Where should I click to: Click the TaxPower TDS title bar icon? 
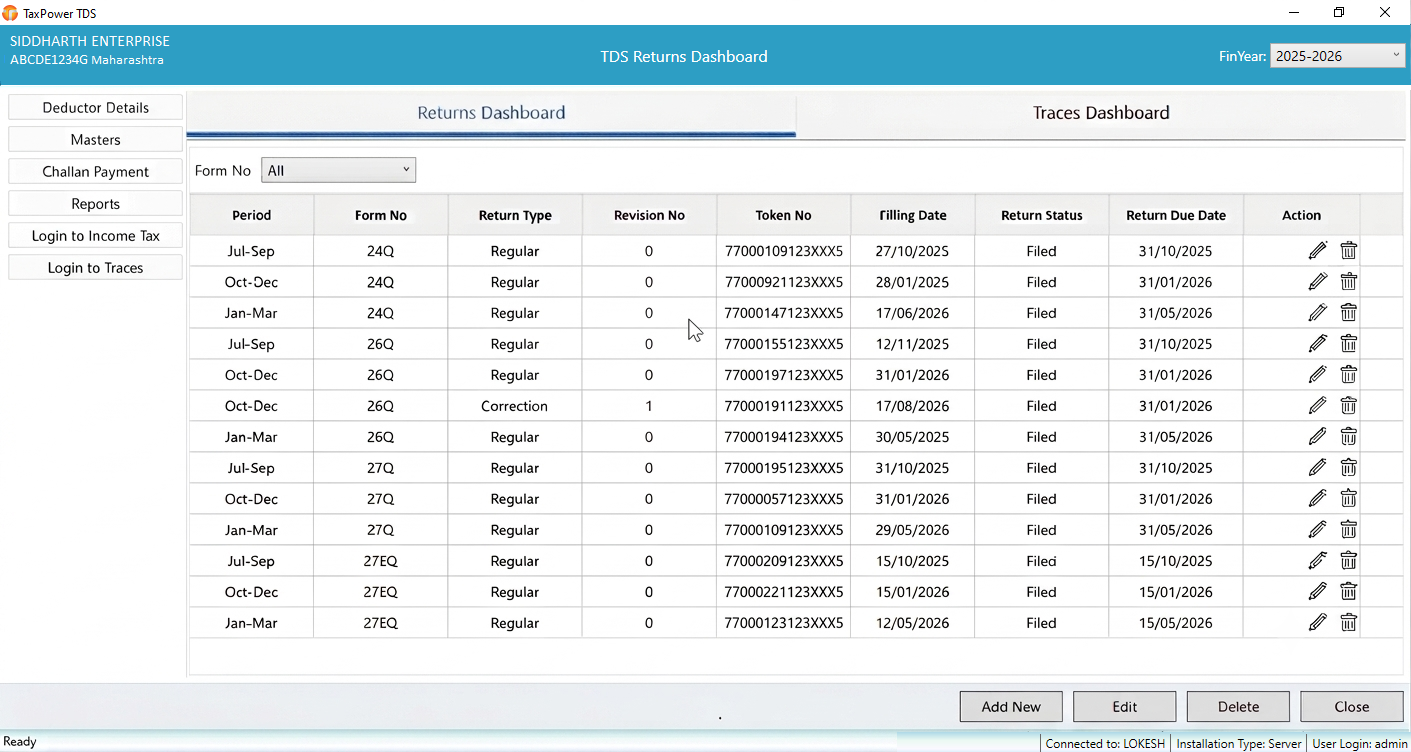[x=10, y=13]
